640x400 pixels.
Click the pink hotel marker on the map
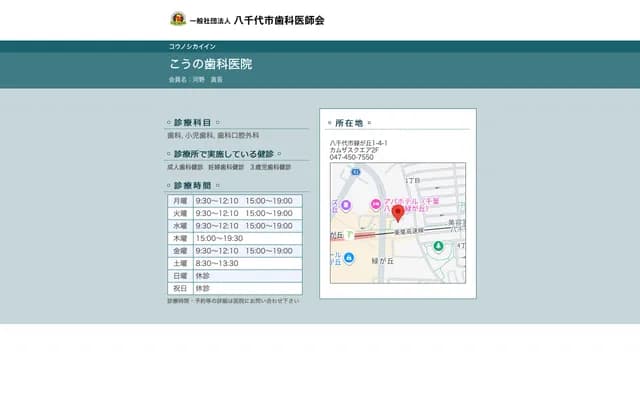click(x=376, y=204)
